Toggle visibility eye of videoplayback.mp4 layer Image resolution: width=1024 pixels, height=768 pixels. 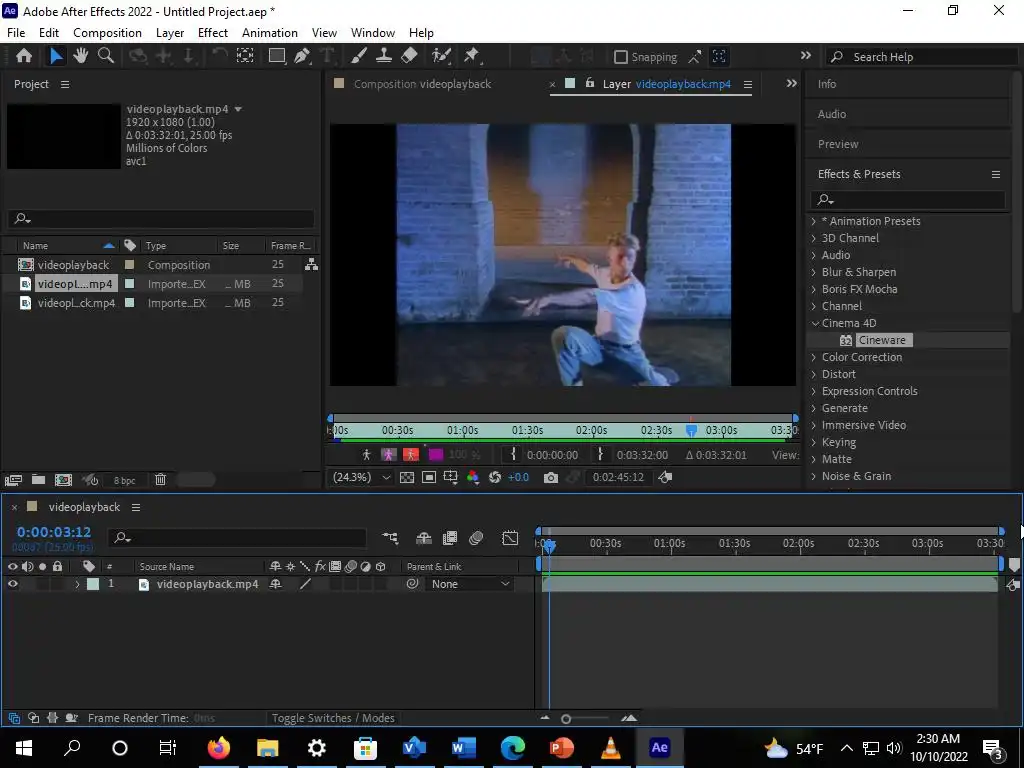(12, 584)
